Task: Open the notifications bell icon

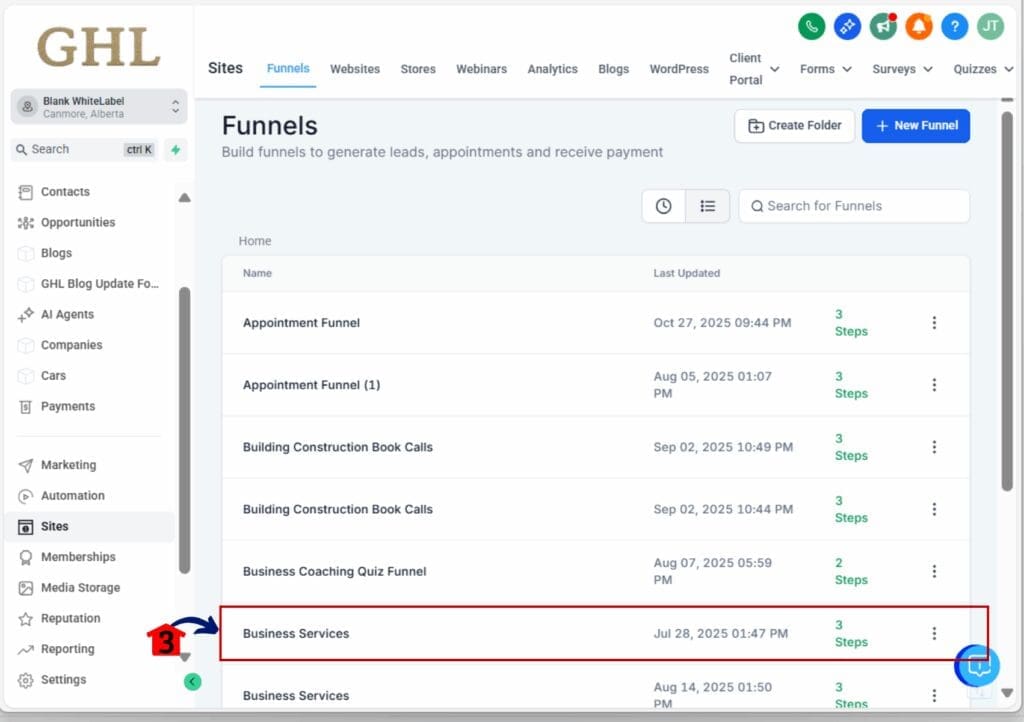Action: point(919,27)
